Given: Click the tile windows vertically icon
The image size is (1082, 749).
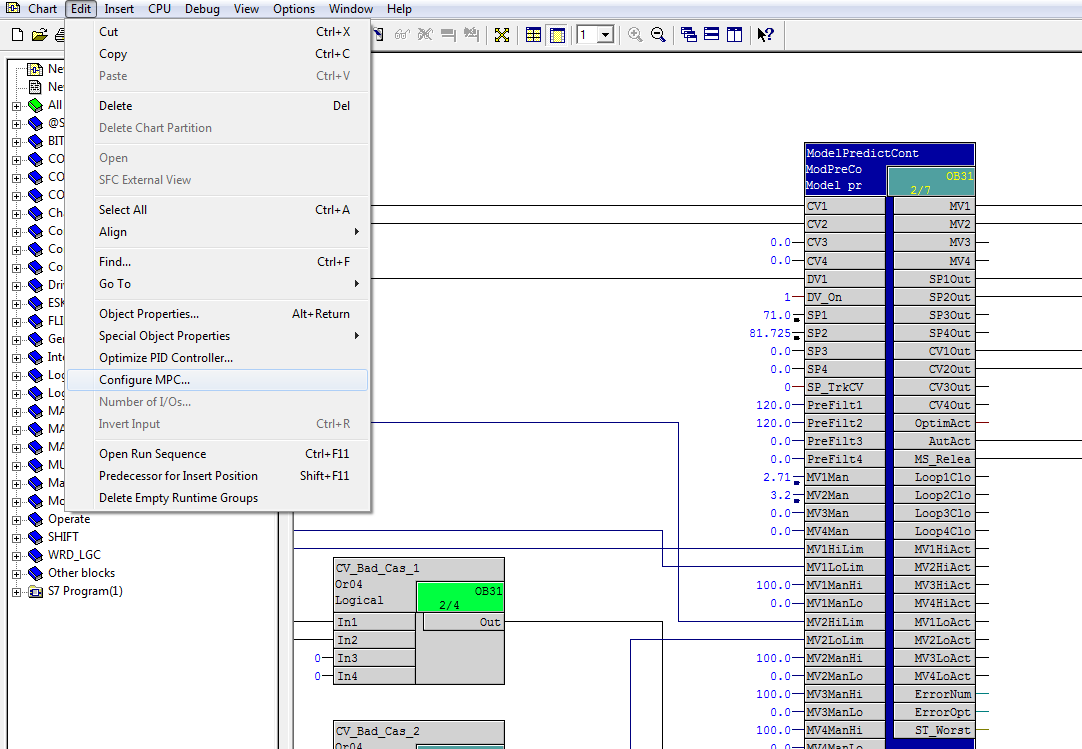Looking at the screenshot, I should pos(734,35).
